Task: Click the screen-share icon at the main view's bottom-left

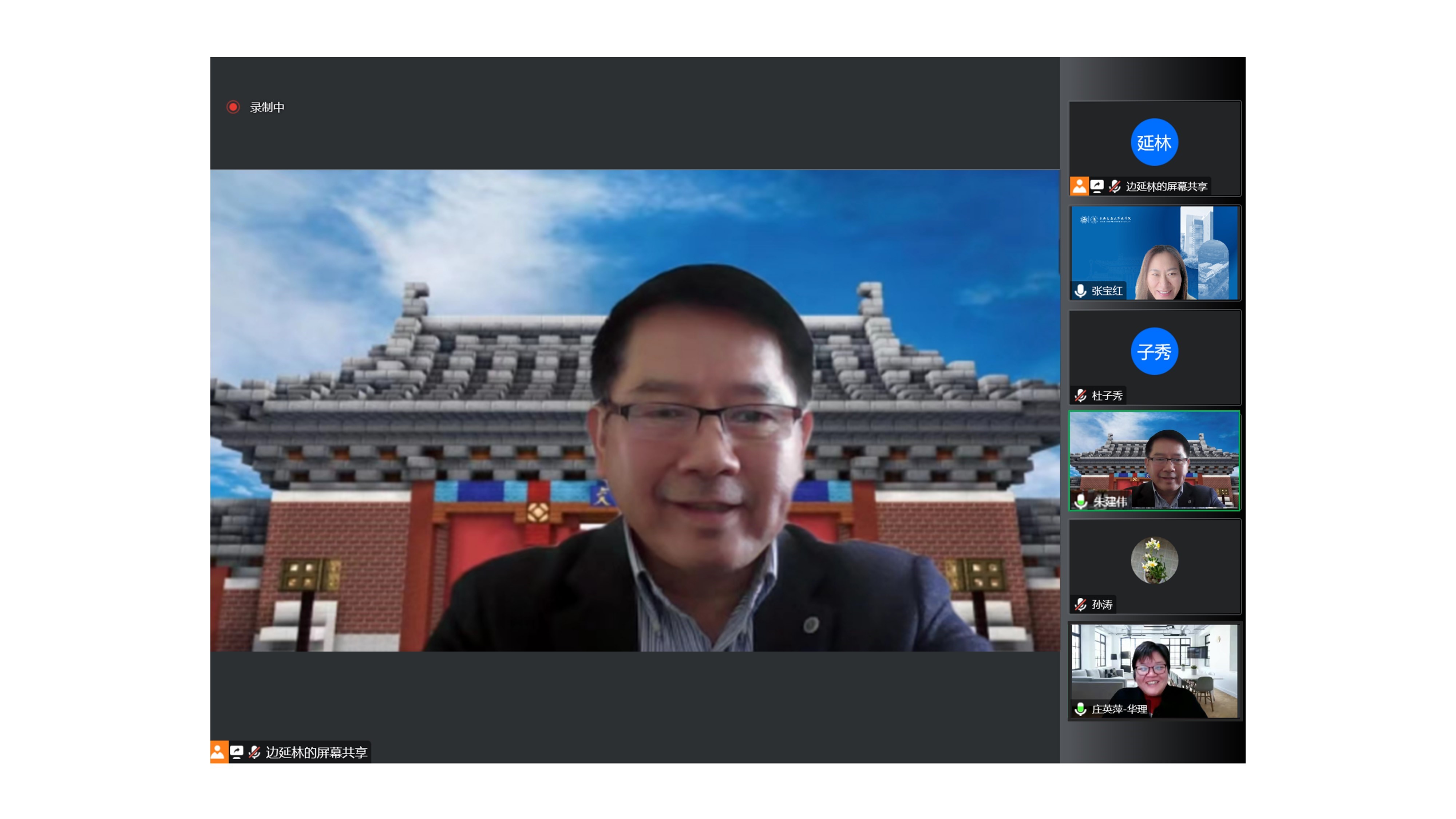Action: tap(236, 752)
